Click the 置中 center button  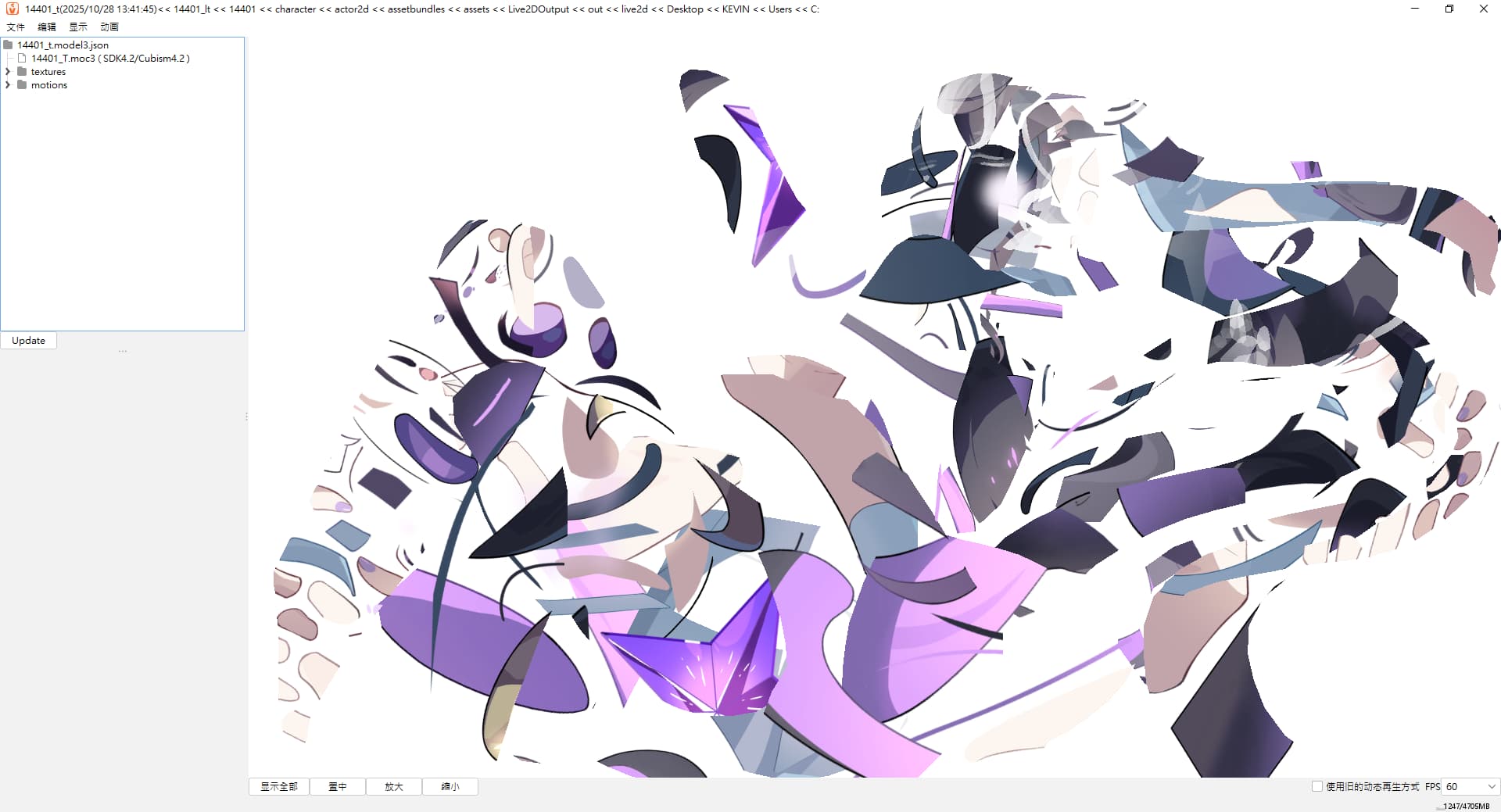coord(338,787)
